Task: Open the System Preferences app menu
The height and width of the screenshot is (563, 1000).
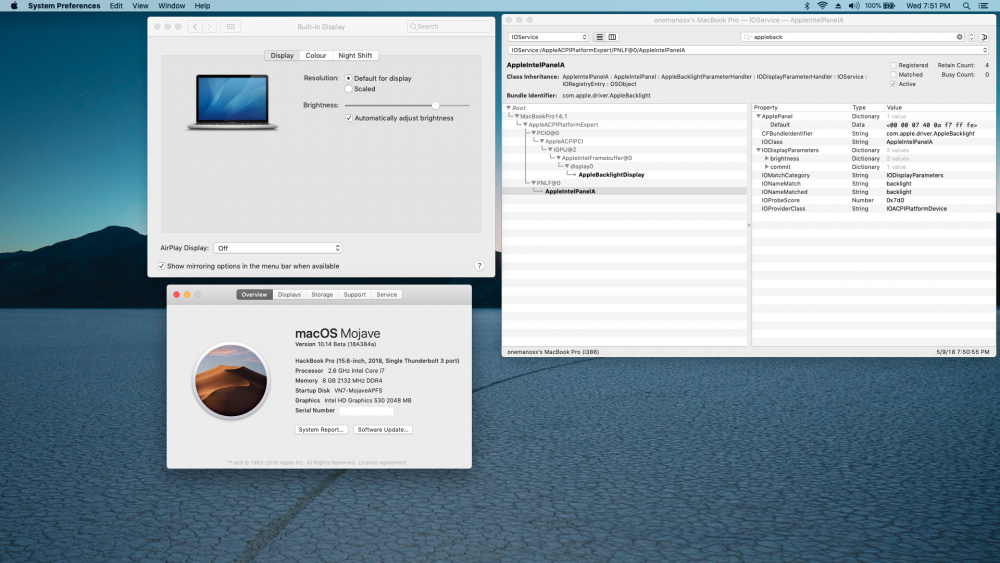Action: pos(64,6)
